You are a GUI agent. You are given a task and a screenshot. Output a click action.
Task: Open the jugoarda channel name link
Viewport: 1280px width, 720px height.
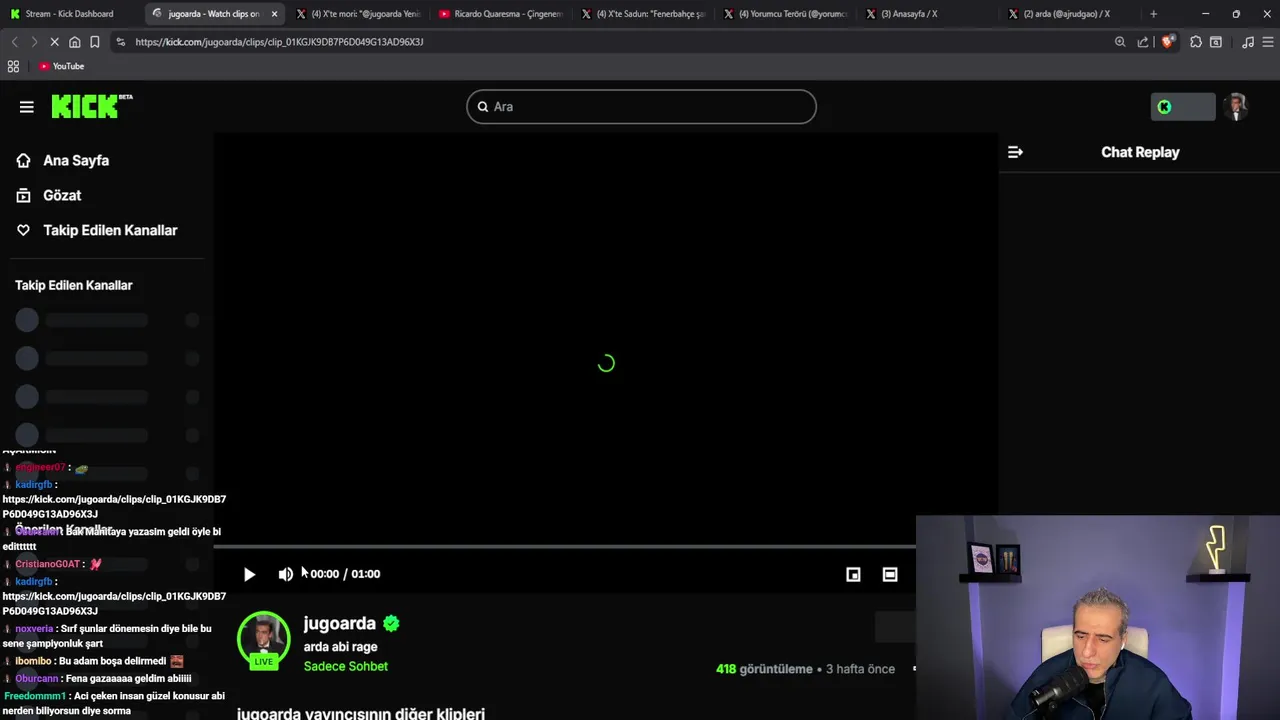340,623
